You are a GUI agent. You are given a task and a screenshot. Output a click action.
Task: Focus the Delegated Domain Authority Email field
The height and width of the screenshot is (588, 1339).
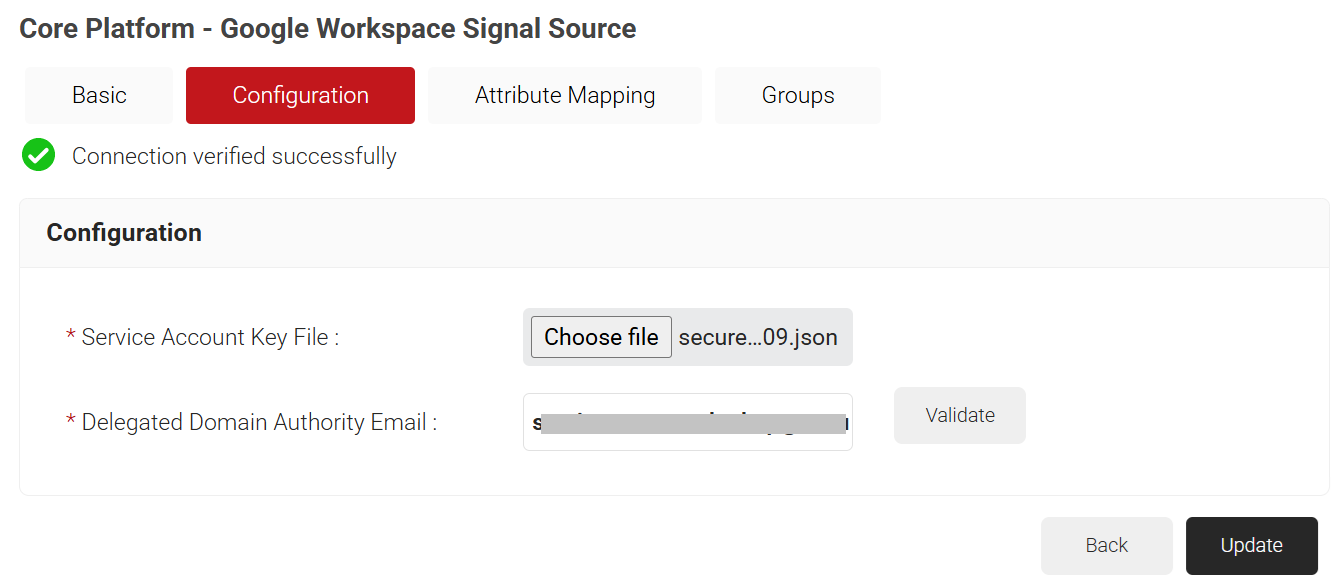point(687,422)
